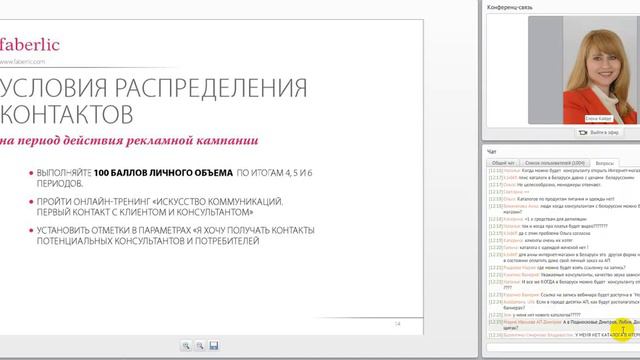Click the 'Выйти в эфир' go-on-air button
This screenshot has width=640, height=360.
coord(599,132)
